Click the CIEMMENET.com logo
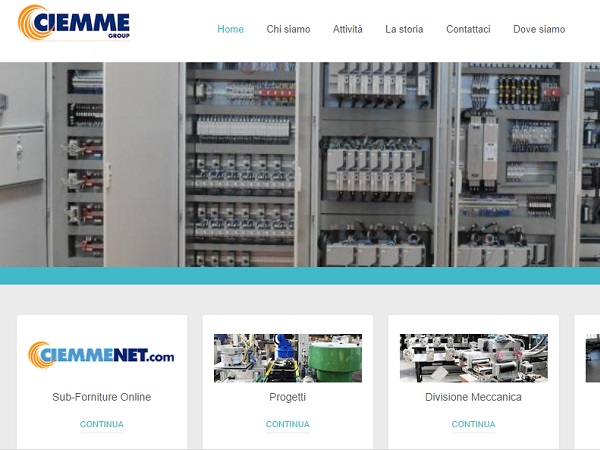The image size is (600, 450). [101, 355]
